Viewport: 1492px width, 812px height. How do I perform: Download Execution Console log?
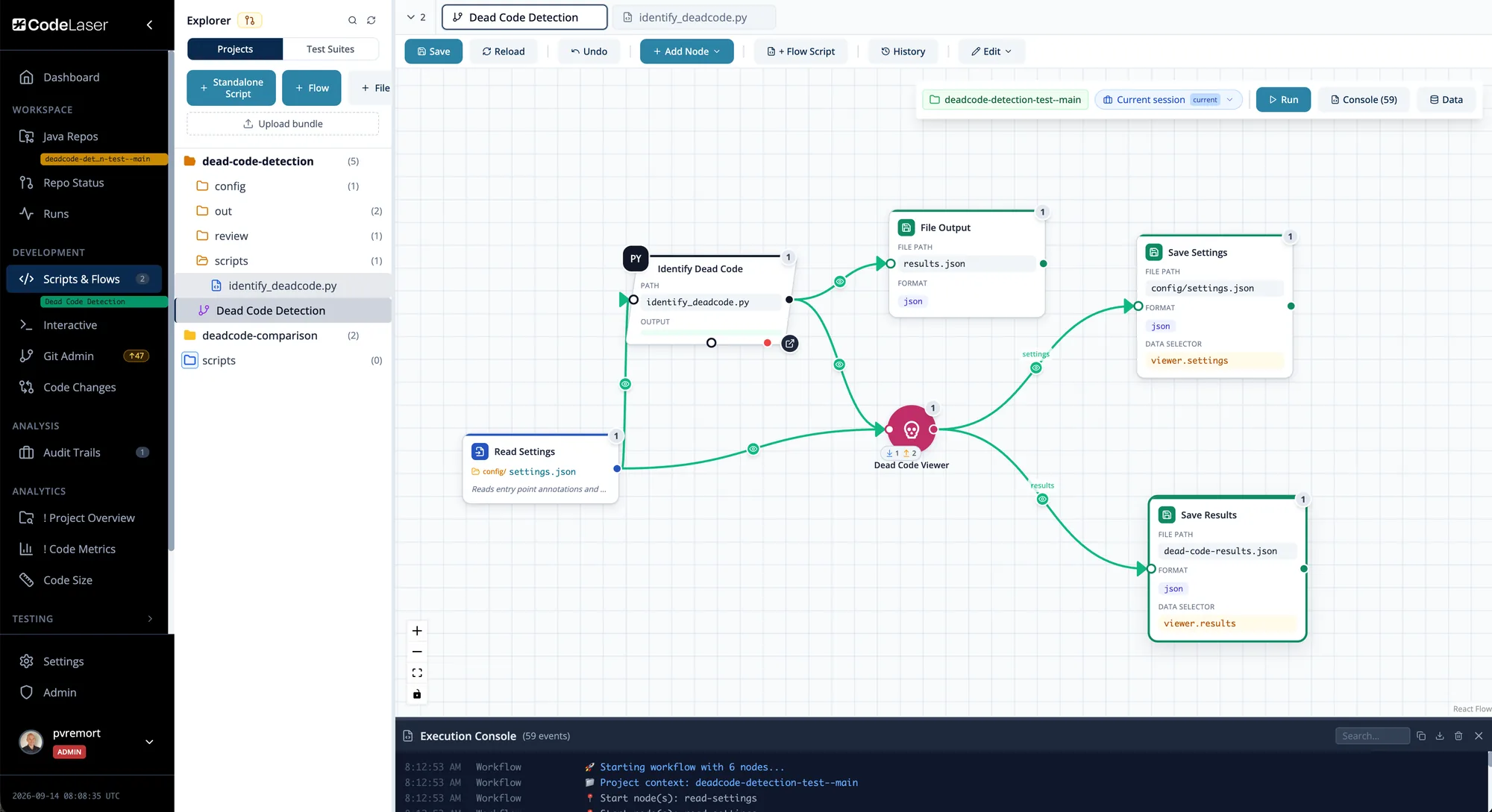coord(1440,736)
